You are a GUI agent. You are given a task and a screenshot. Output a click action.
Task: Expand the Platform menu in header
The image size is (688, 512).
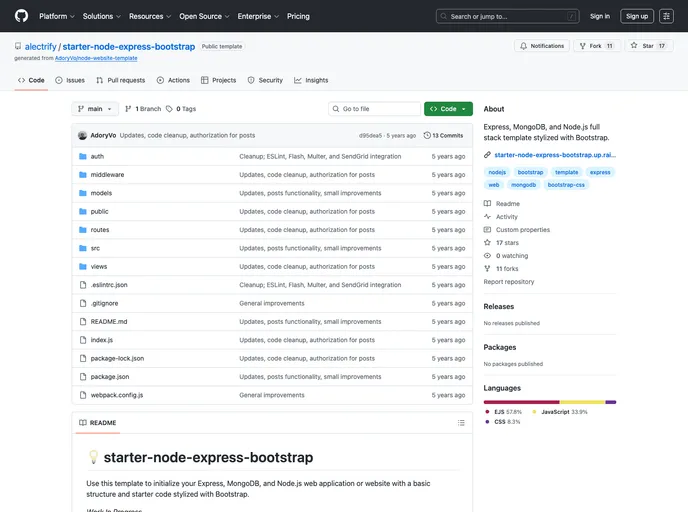point(56,16)
